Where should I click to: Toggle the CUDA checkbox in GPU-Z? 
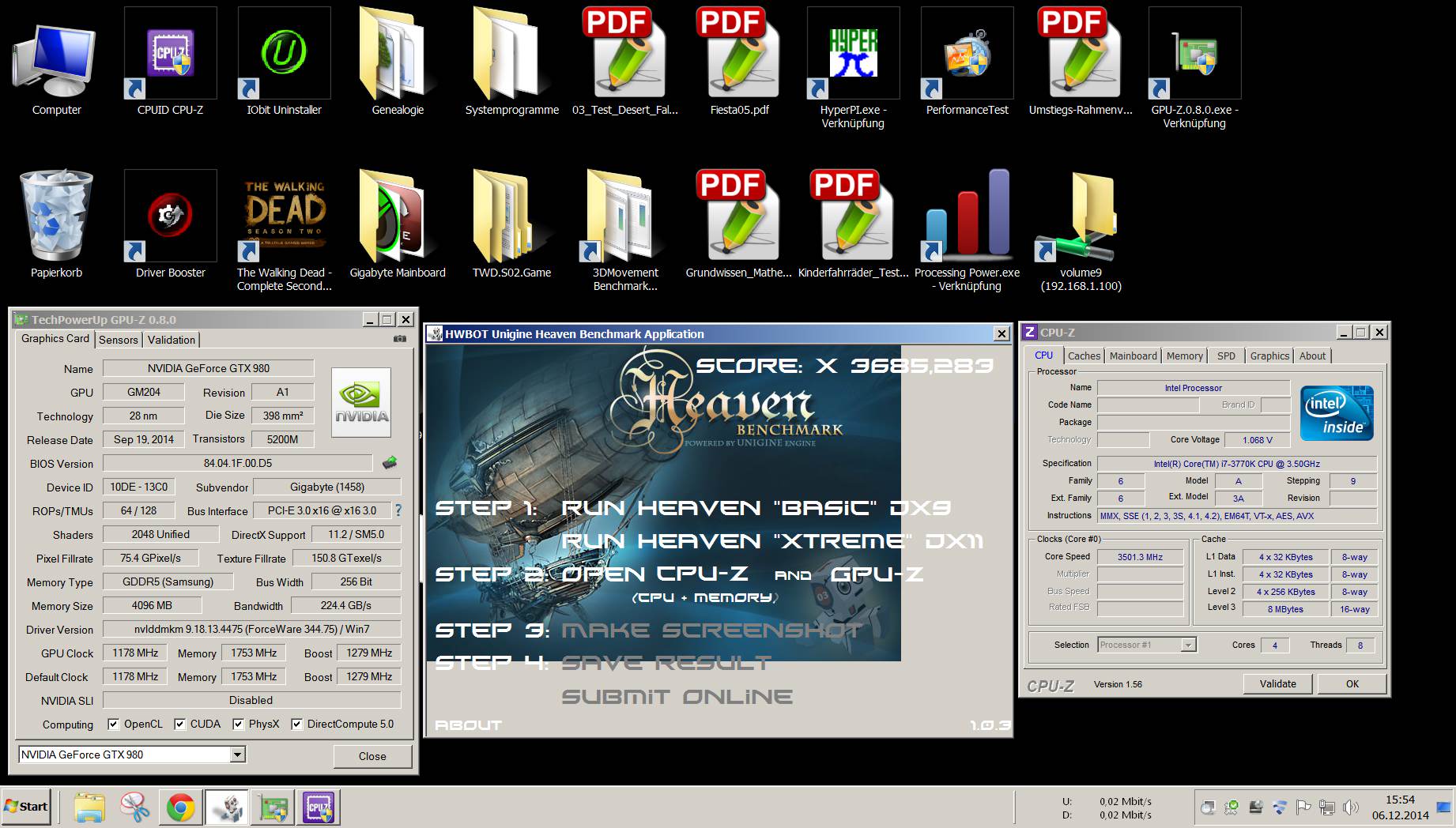pyautogui.click(x=179, y=724)
